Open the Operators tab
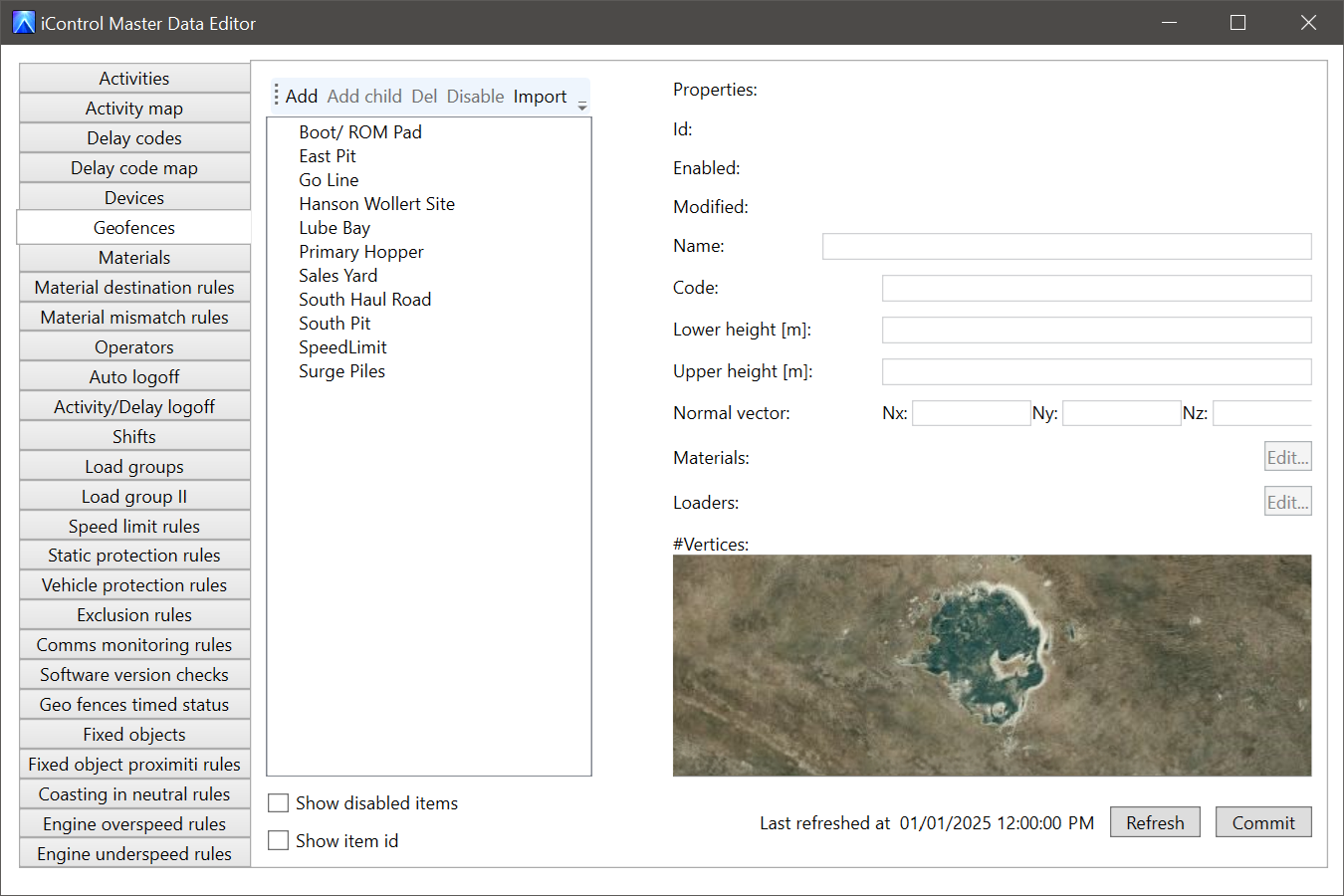 (x=134, y=347)
